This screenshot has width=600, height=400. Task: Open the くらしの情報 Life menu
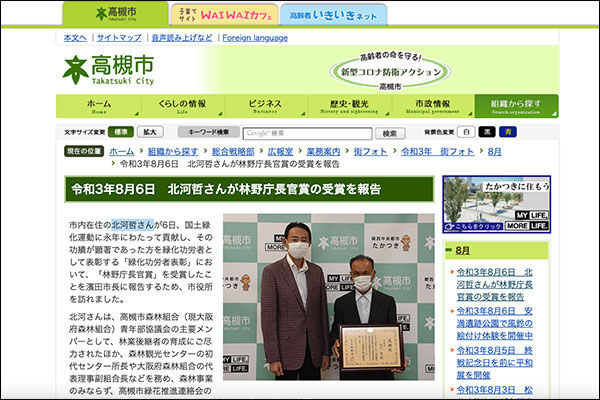pos(182,106)
